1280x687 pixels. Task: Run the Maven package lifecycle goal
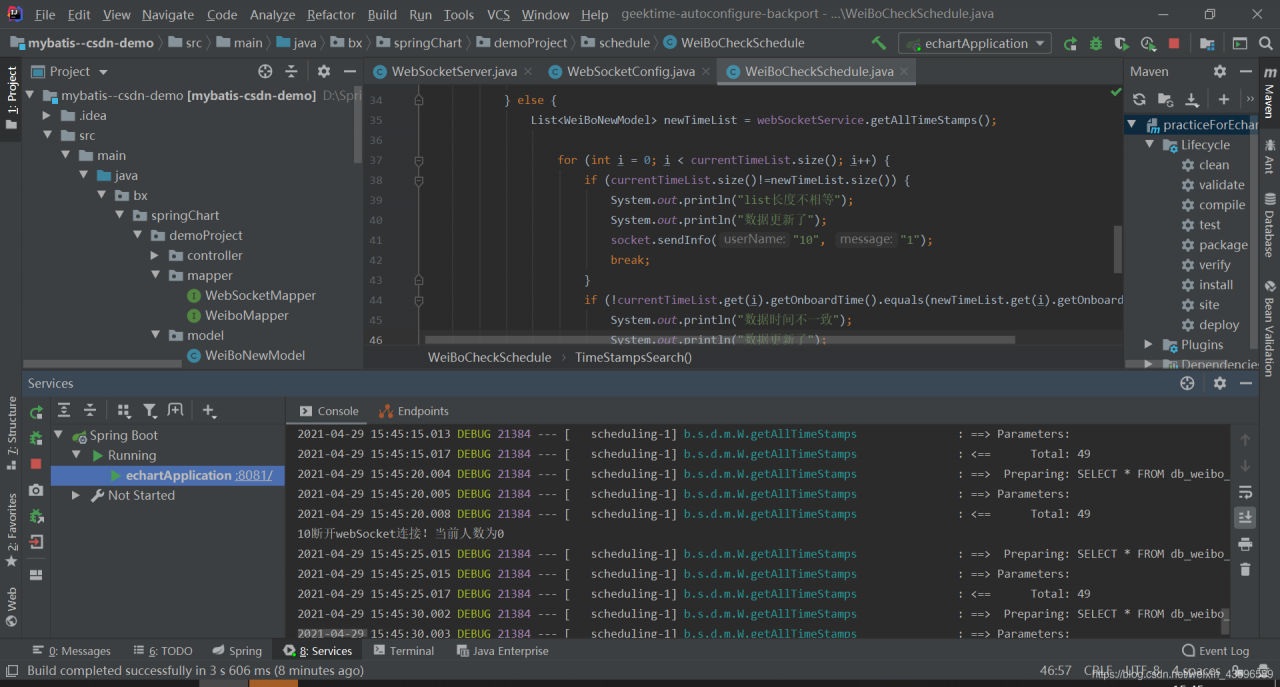1223,245
